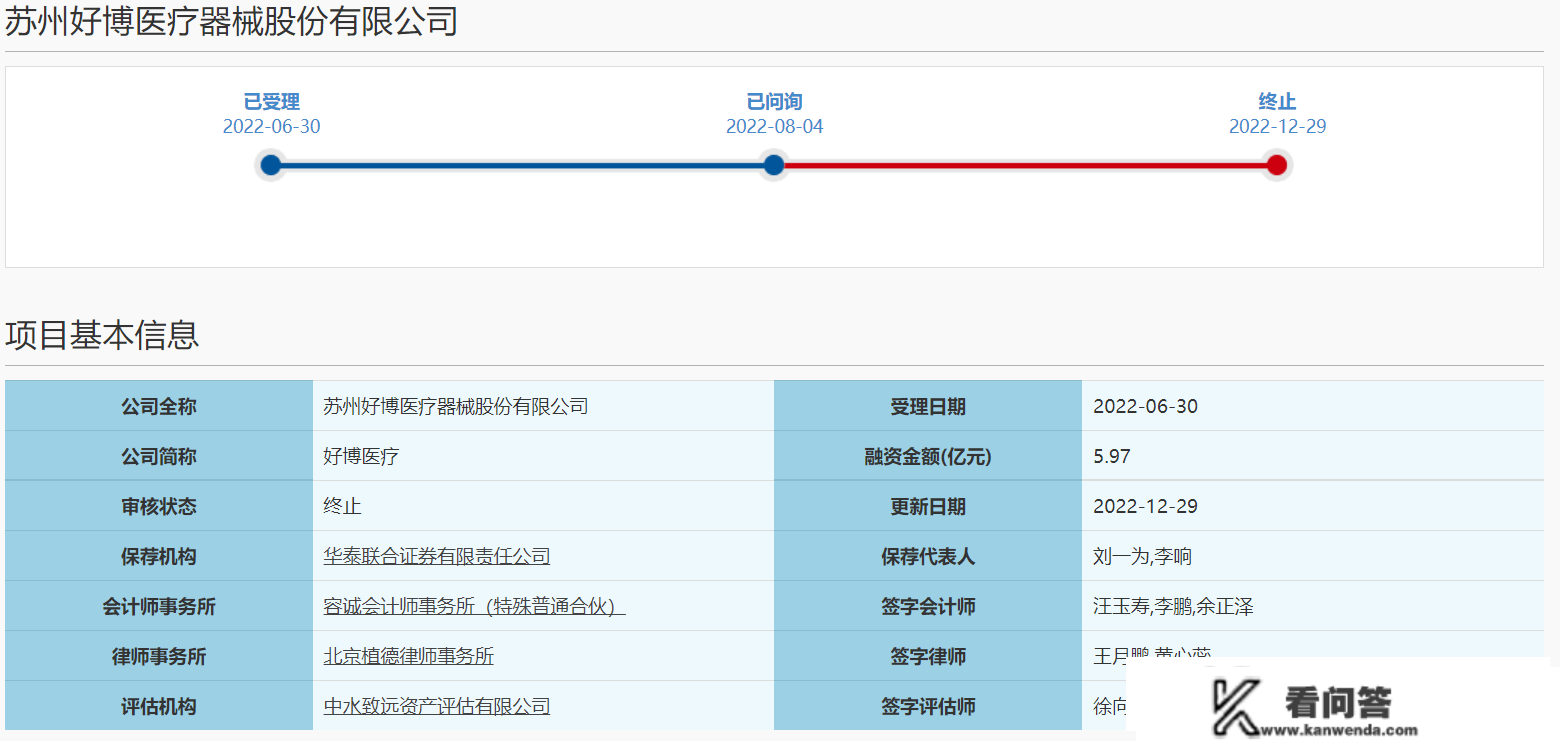Open the 容诚会计师事务所（特殊普通合伙） link
The width and height of the screenshot is (1560, 741).
coord(474,606)
